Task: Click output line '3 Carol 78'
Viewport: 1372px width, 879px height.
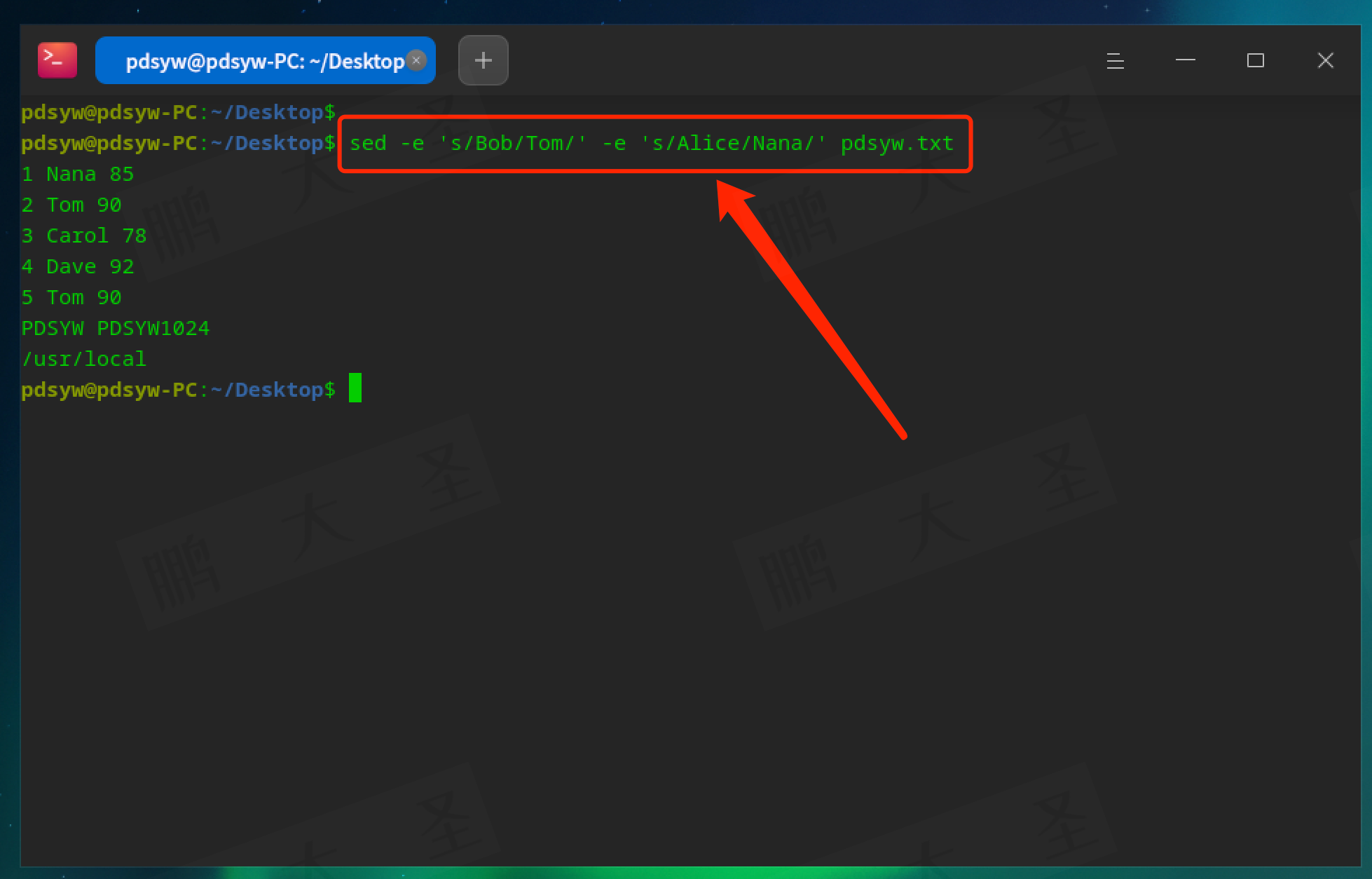Action: [x=84, y=236]
